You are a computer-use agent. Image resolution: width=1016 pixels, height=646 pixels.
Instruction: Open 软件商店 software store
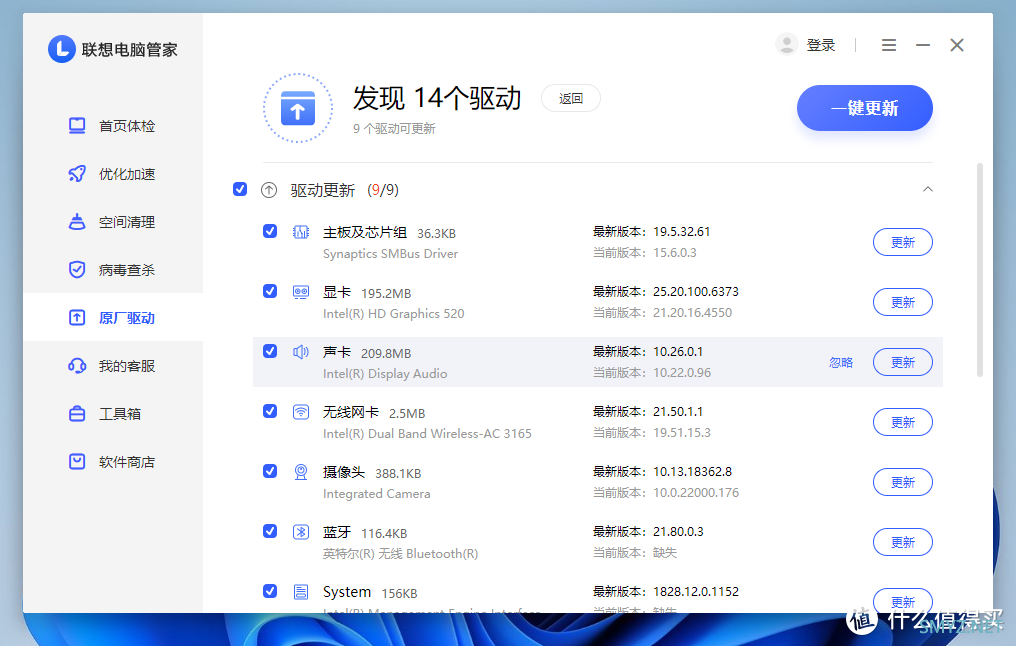pos(113,461)
